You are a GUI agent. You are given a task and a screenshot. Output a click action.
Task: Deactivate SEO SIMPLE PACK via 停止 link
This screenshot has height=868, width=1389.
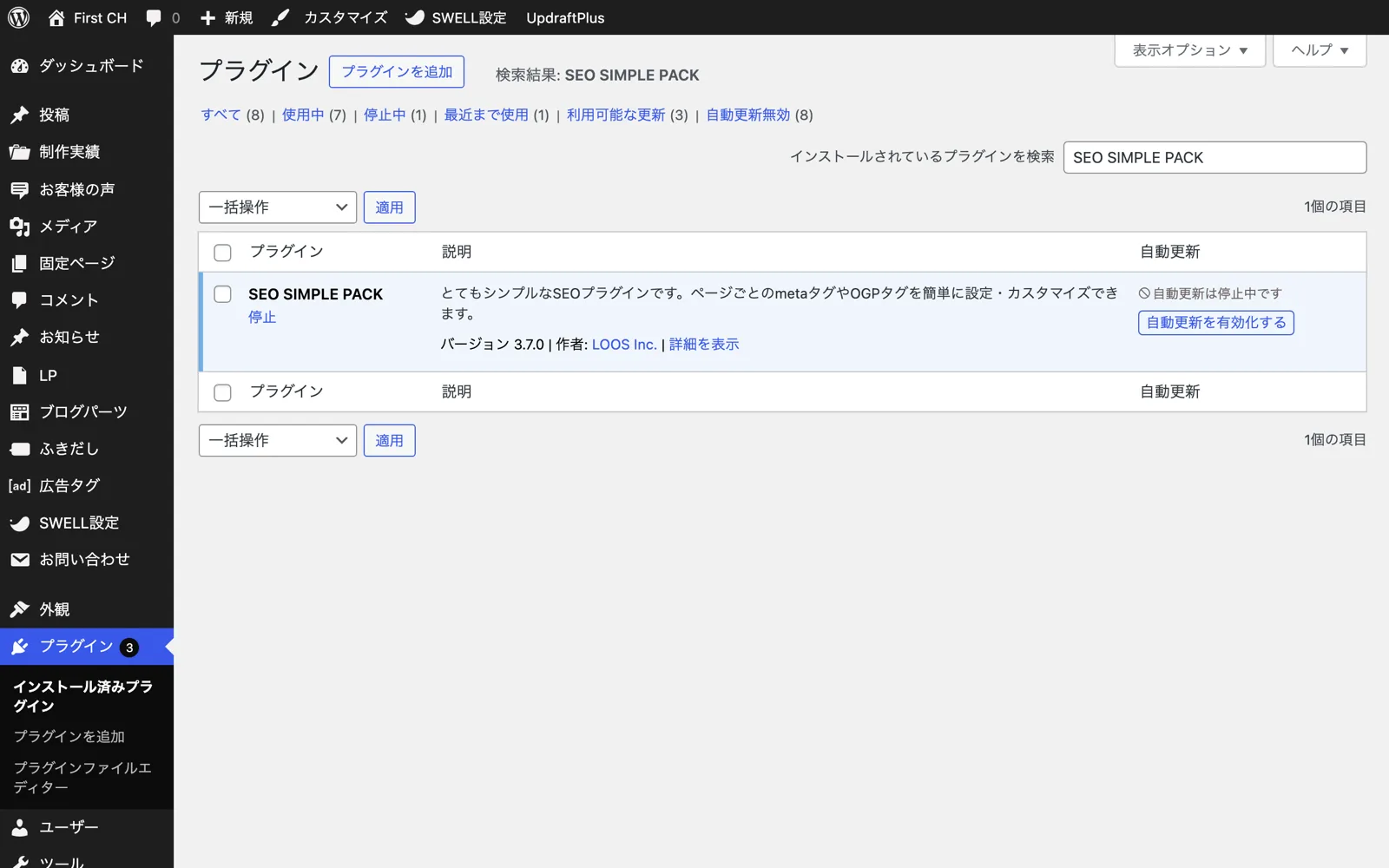pyautogui.click(x=262, y=318)
